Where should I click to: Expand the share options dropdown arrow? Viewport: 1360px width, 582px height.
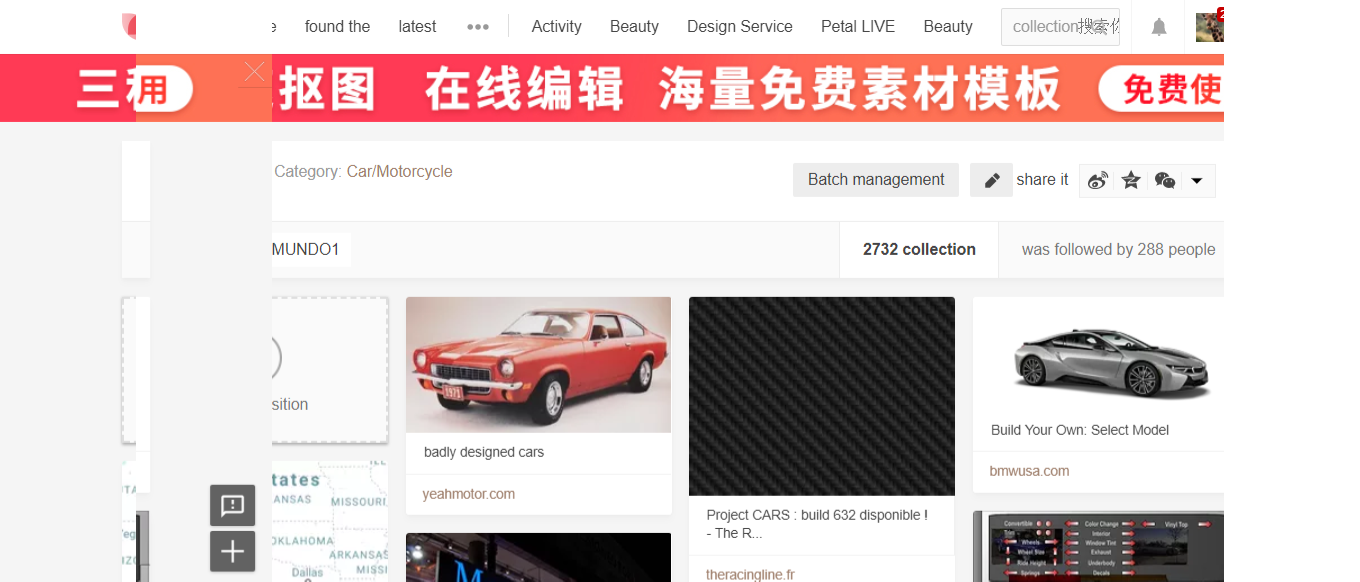click(x=1197, y=181)
